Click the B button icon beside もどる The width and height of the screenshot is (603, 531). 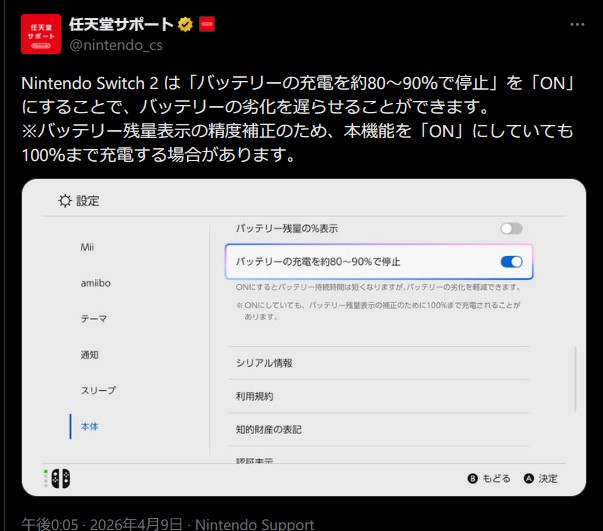click(472, 478)
